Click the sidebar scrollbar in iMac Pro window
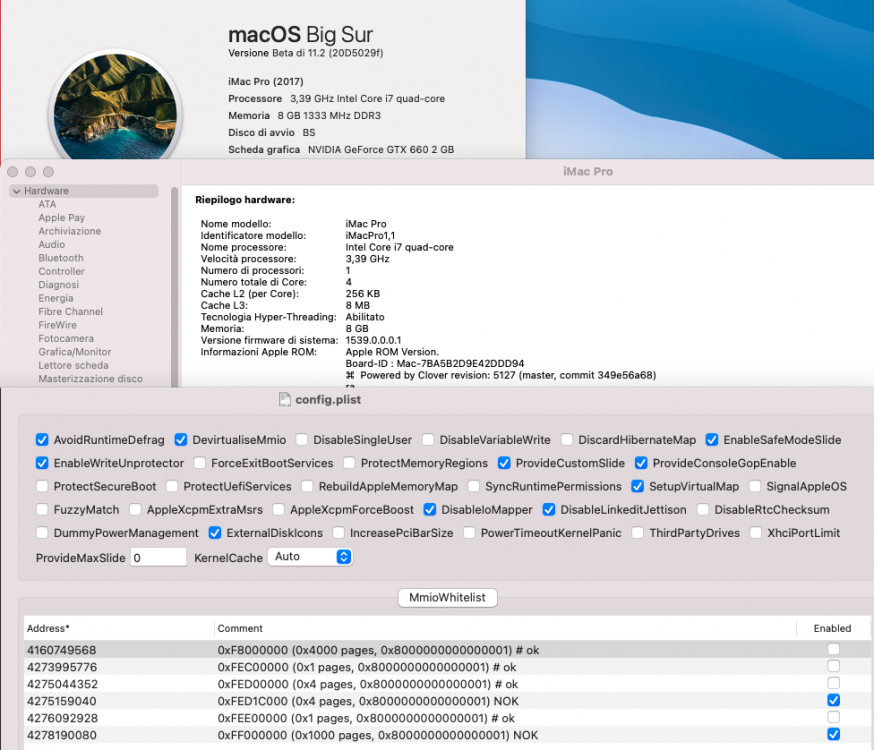 (x=174, y=287)
